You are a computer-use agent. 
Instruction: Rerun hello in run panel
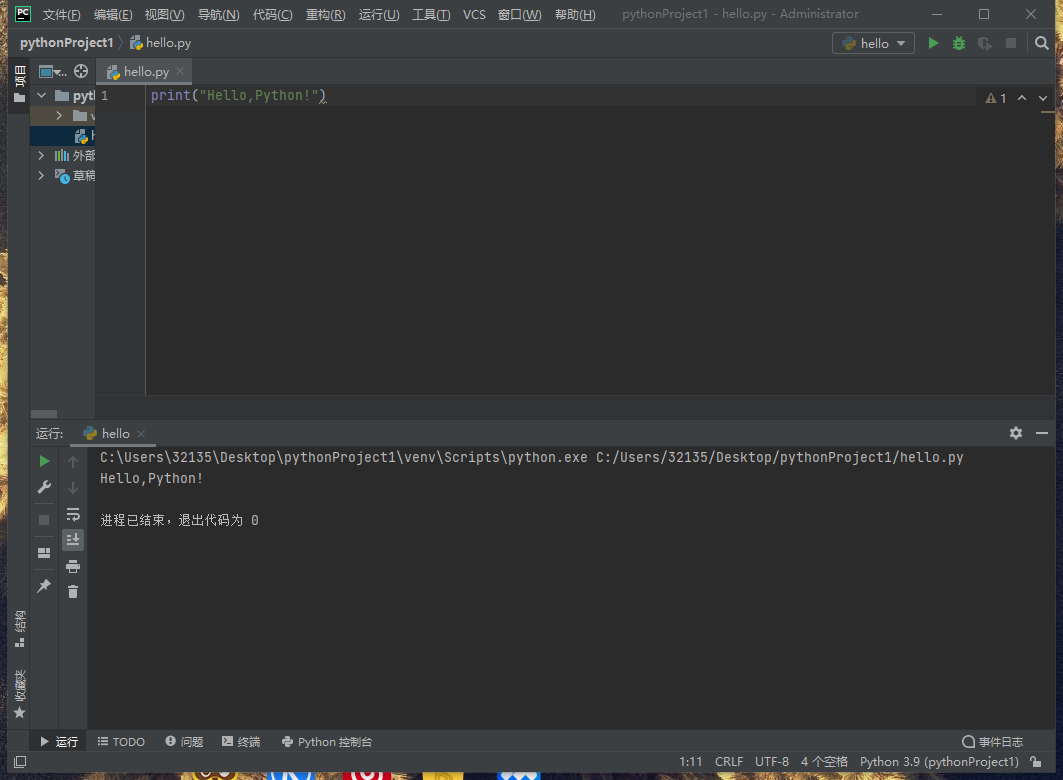click(44, 461)
